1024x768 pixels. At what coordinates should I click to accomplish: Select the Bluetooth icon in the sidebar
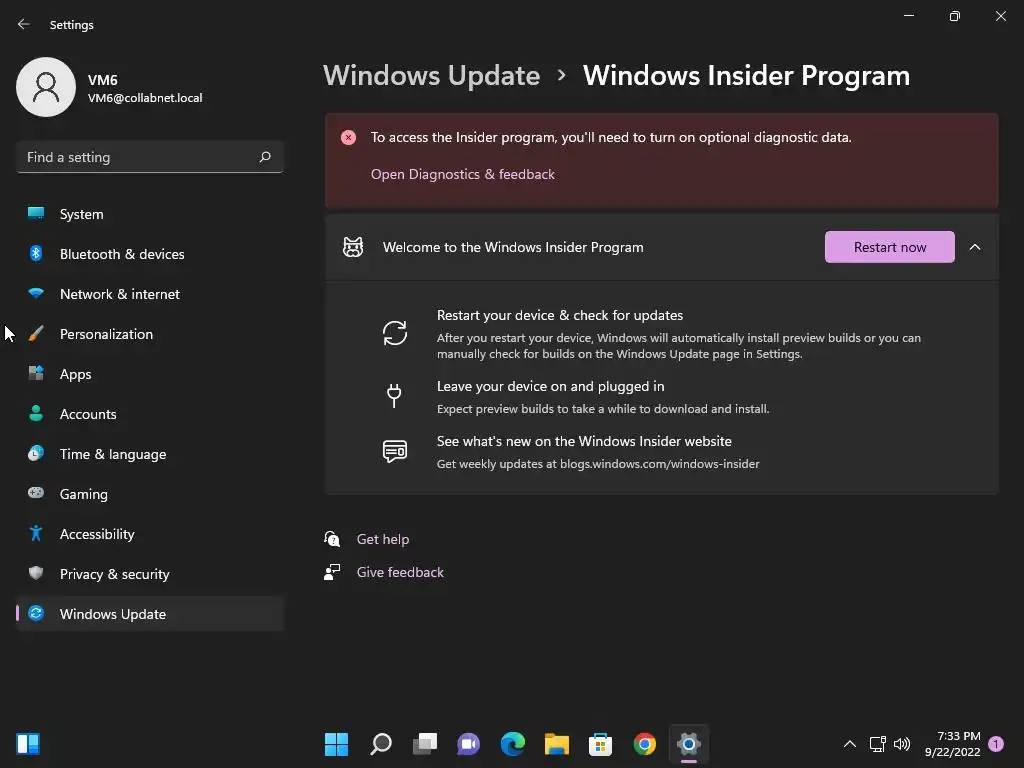tap(36, 253)
